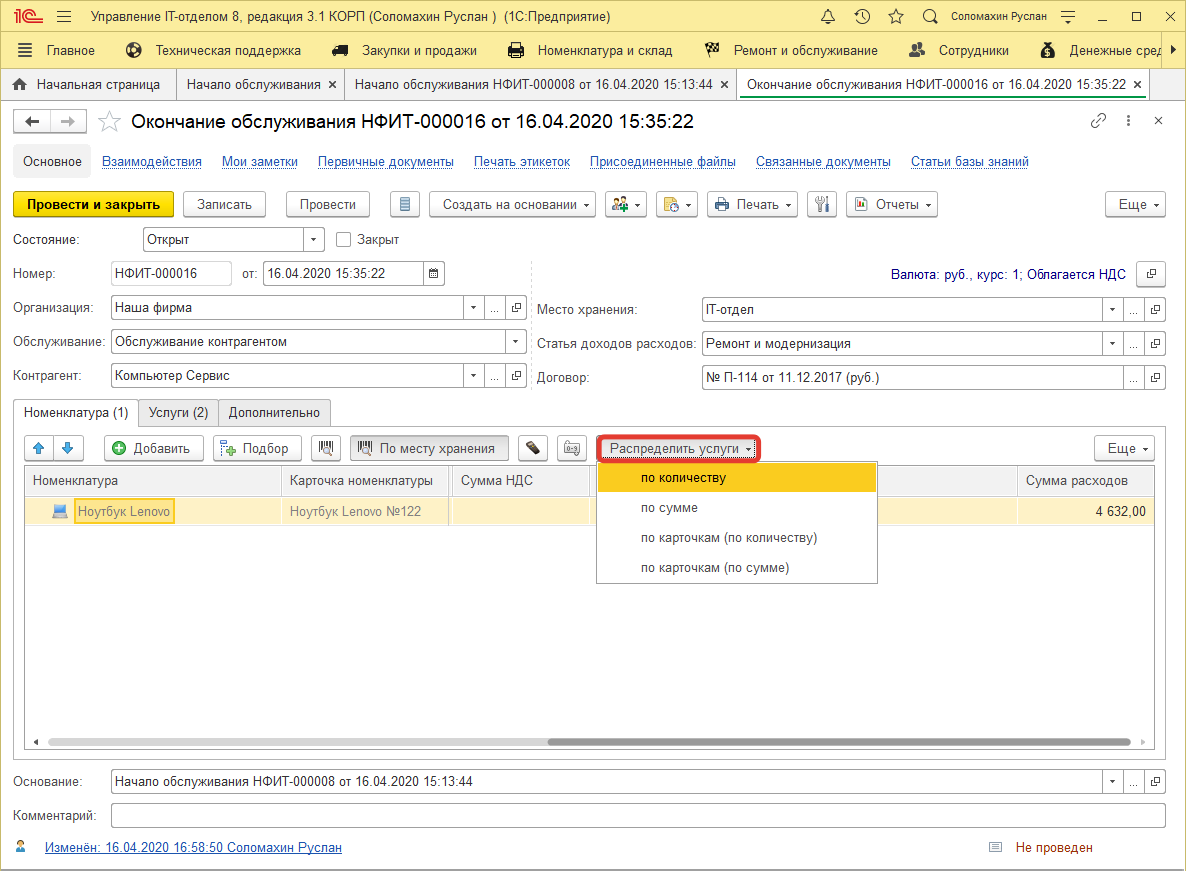
Task: Switch to Услуги (2) tab
Action: coord(178,412)
